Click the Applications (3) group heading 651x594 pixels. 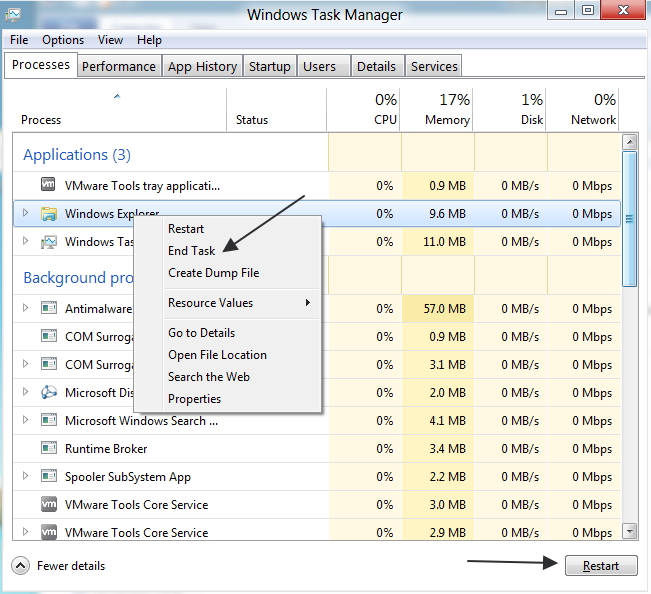point(77,155)
